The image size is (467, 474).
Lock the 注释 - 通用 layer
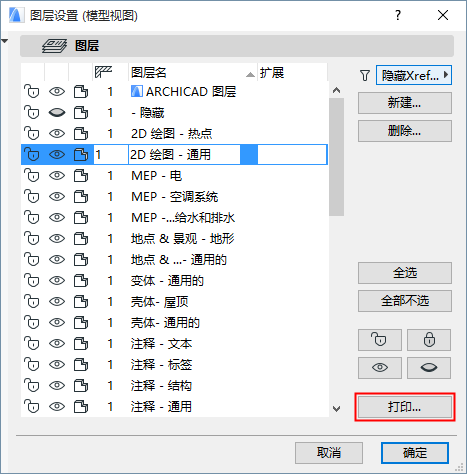32,406
